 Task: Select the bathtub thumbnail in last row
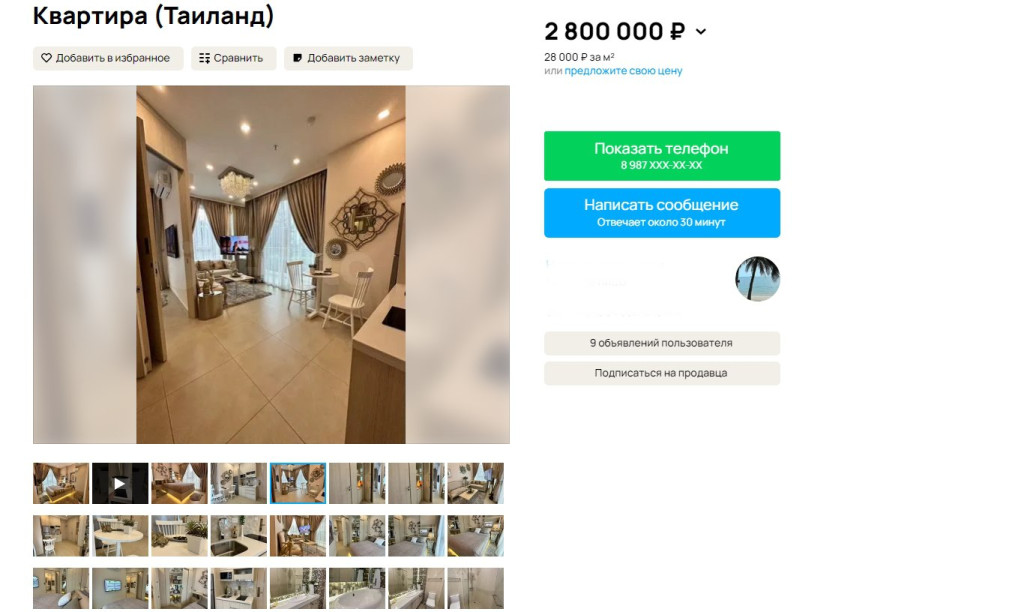tap(357, 588)
